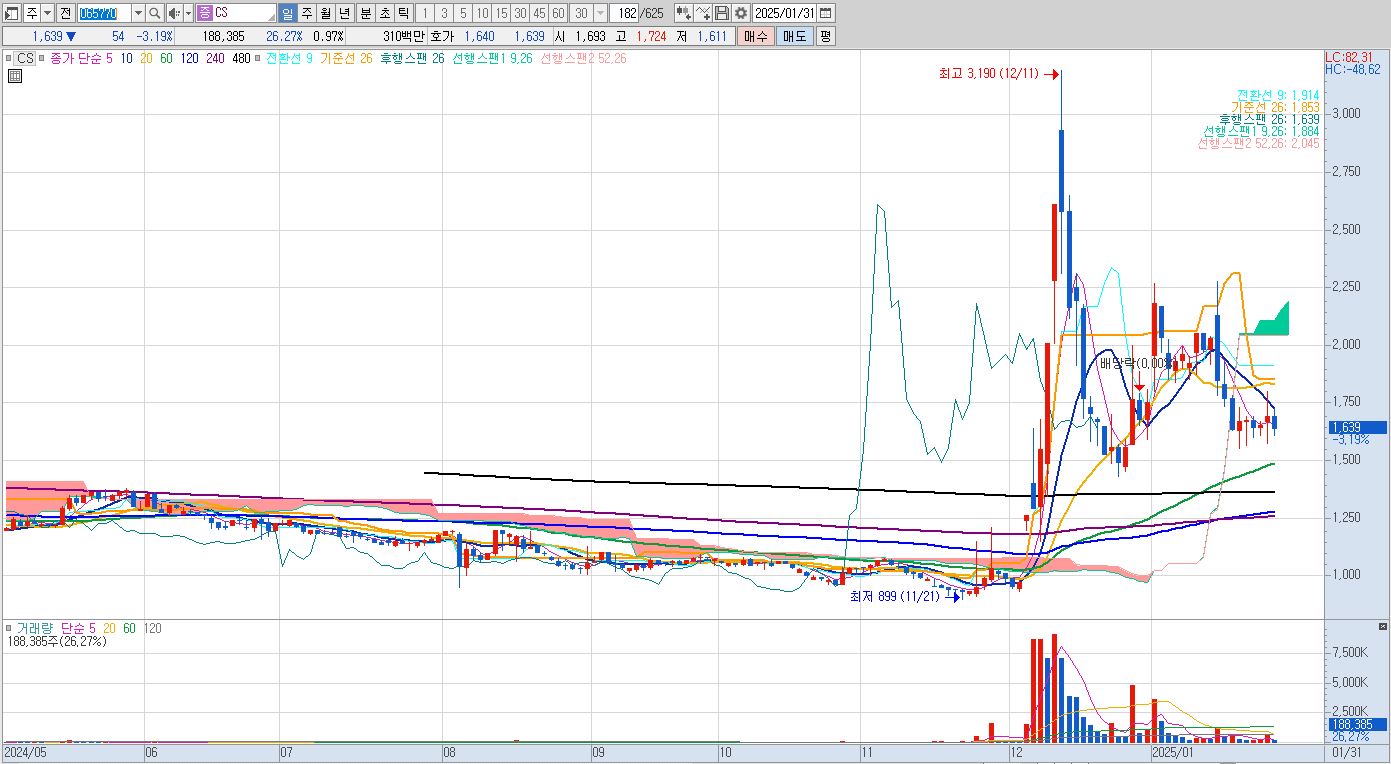
Task: Click the stock code input field
Action: (x=104, y=13)
